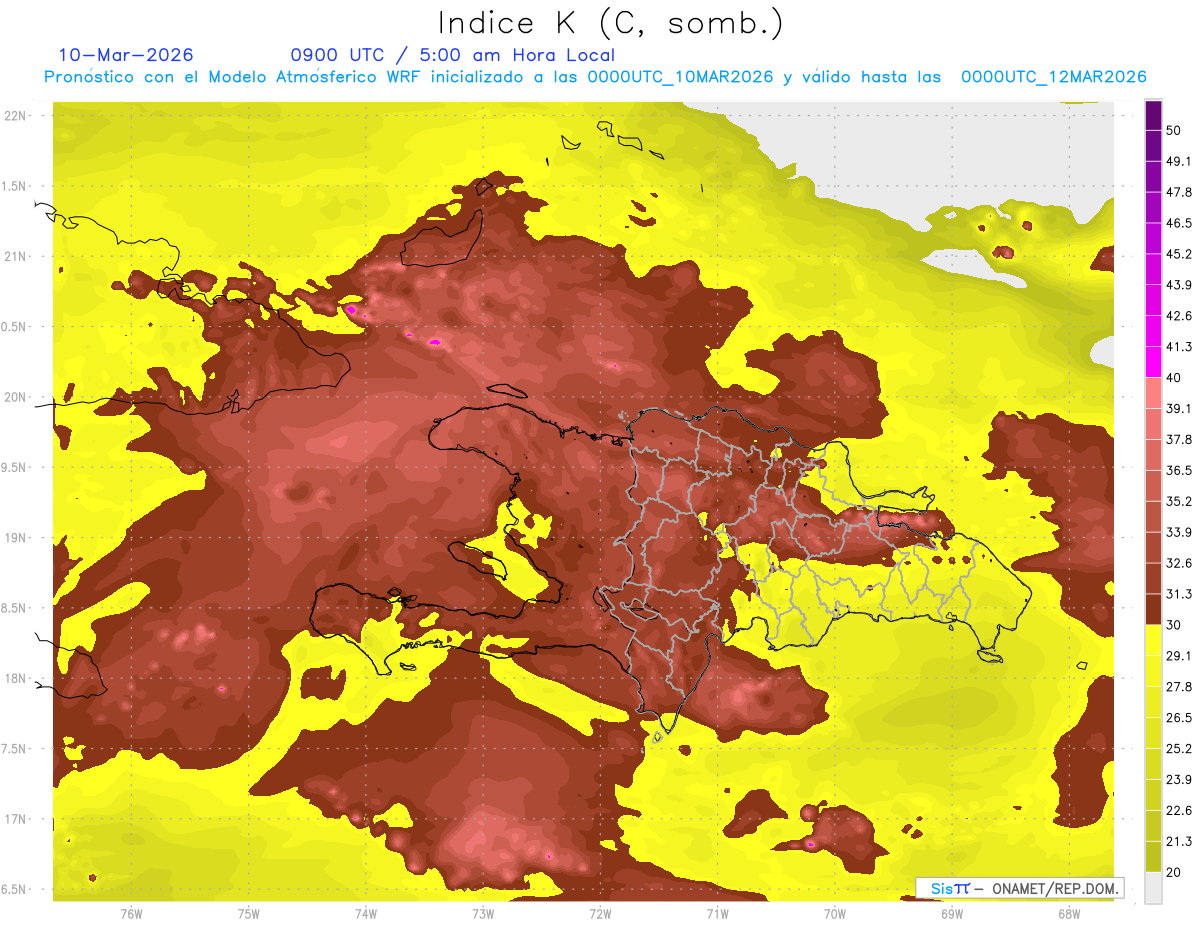Screen dimensions: 1200x927
Task: Pick the bright yellow colorbar swatch between 29.1 and 30
Action: [1153, 640]
